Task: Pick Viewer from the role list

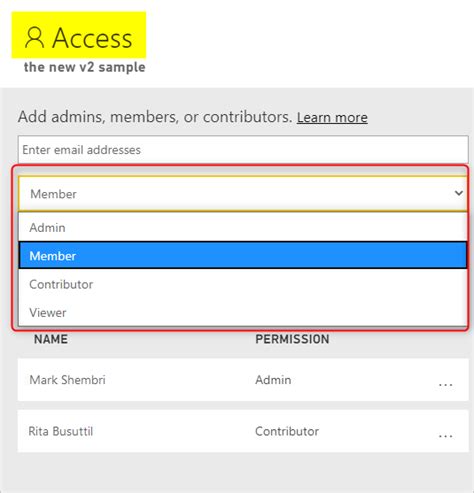Action: pyautogui.click(x=243, y=312)
